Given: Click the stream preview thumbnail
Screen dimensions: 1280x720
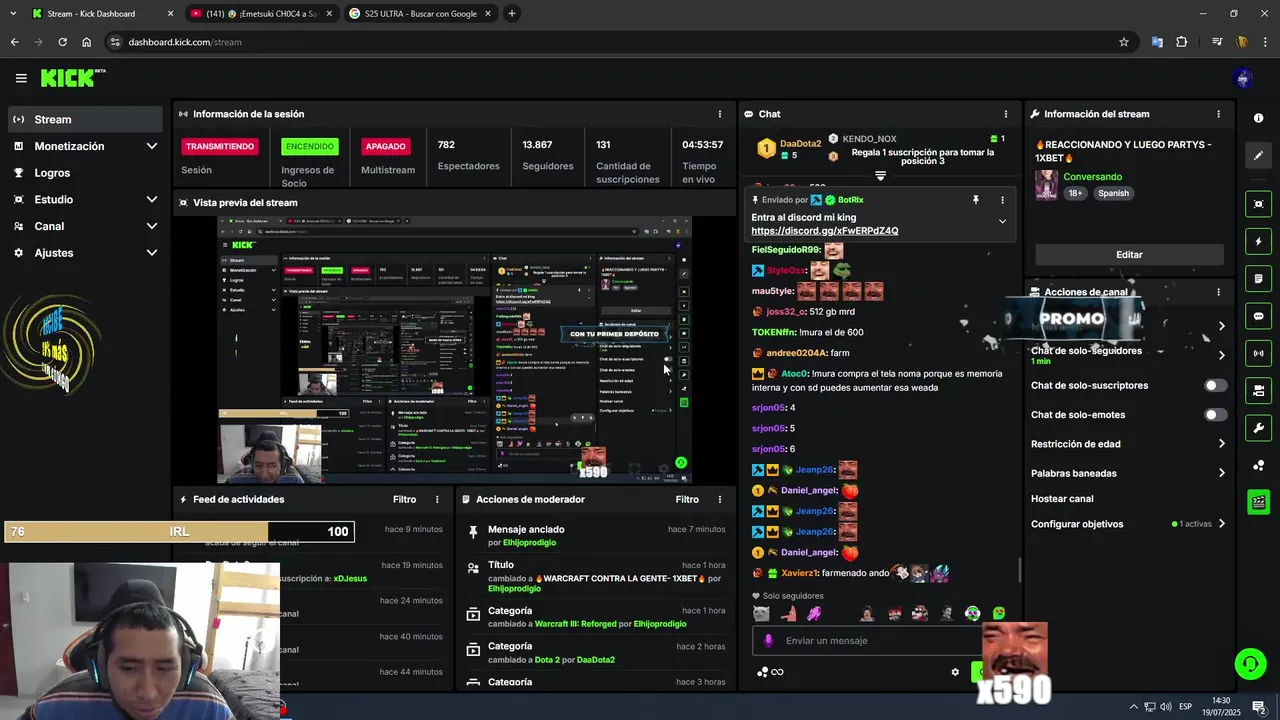Looking at the screenshot, I should pyautogui.click(x=455, y=349).
